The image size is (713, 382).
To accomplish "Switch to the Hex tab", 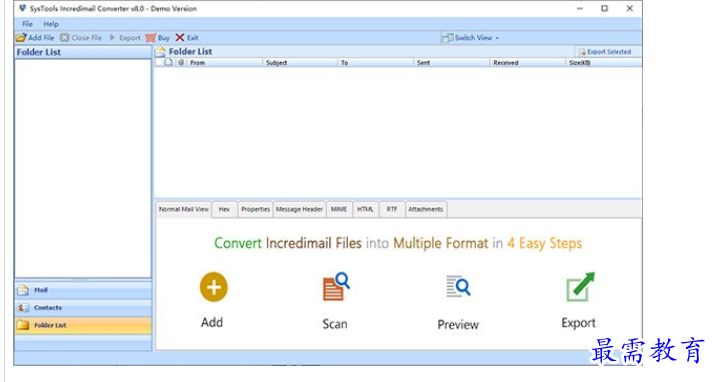I will (224, 209).
